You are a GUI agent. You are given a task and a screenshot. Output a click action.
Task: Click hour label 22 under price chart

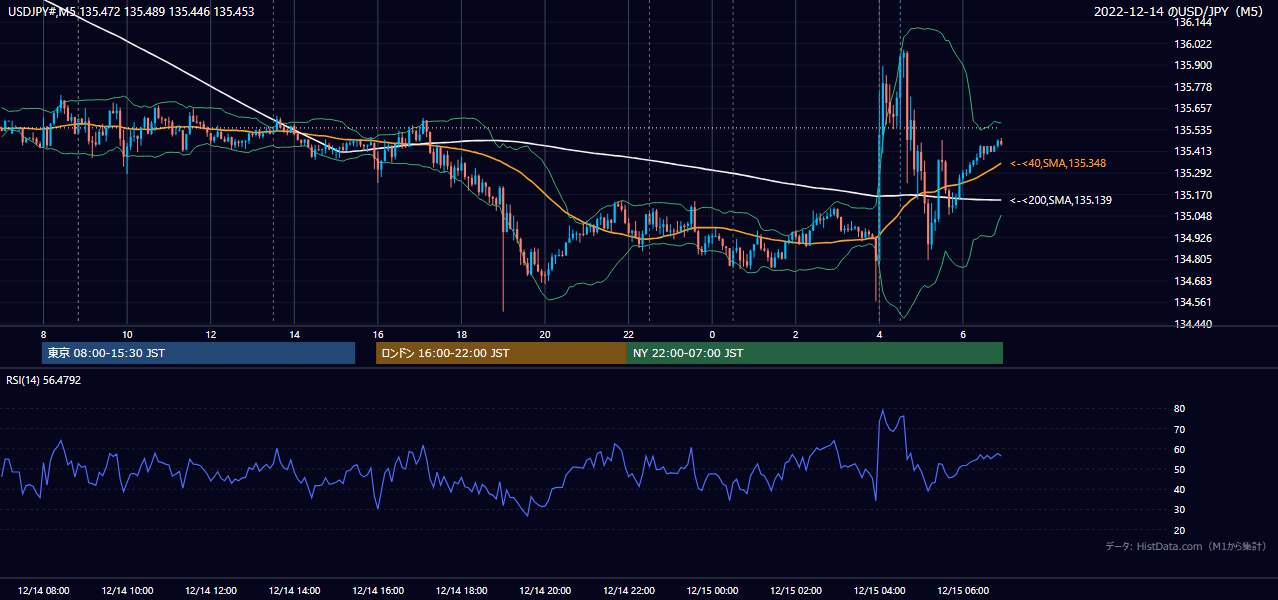tap(628, 334)
